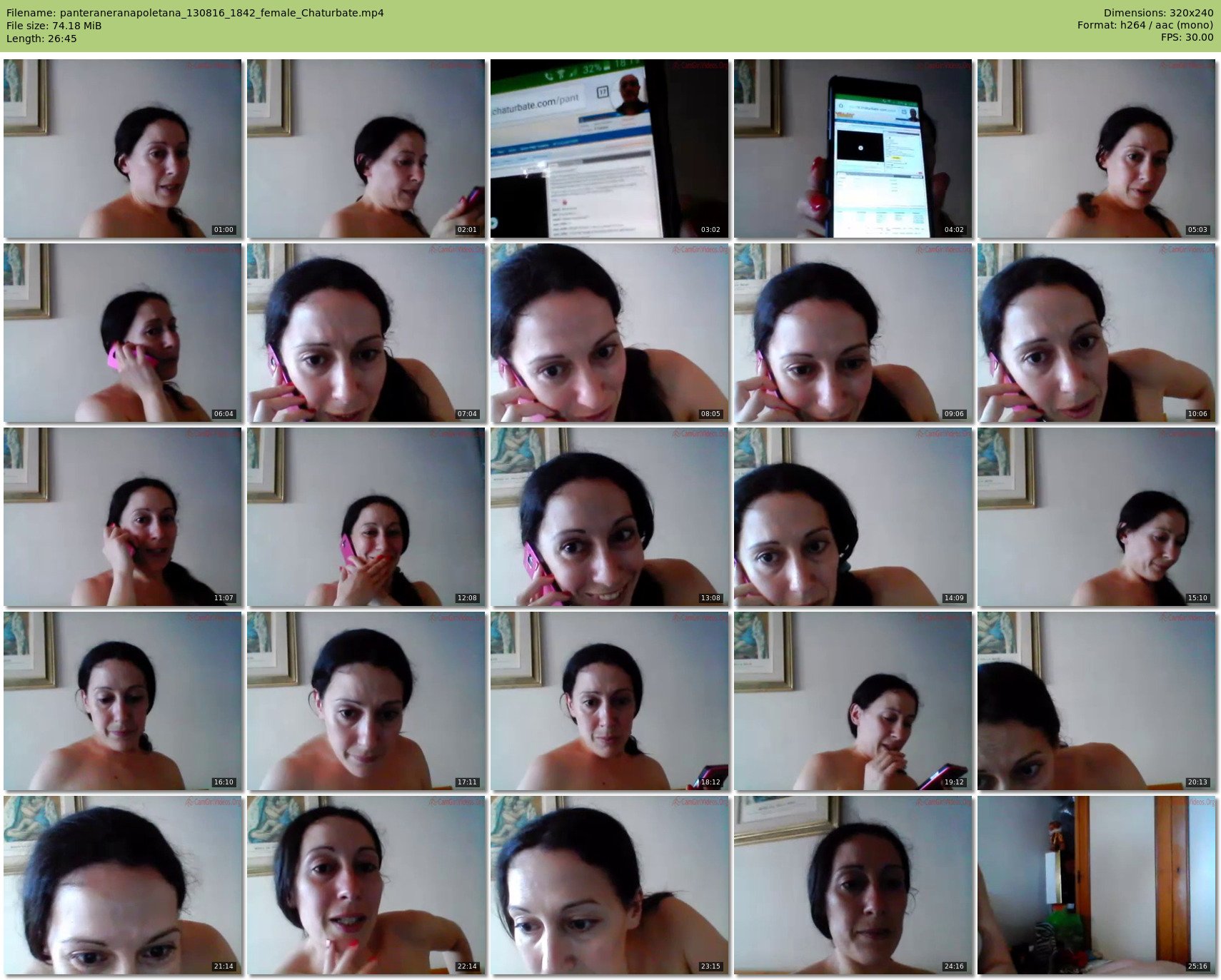Select the thumbnail timestamped 02:01

point(366,148)
